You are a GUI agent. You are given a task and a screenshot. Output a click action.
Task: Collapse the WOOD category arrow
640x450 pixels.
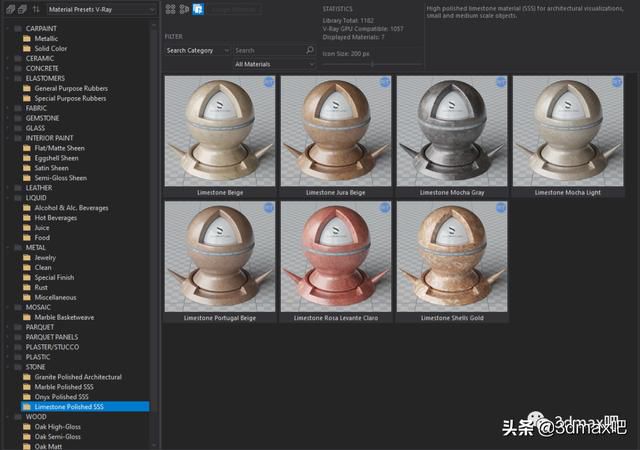click(7, 417)
